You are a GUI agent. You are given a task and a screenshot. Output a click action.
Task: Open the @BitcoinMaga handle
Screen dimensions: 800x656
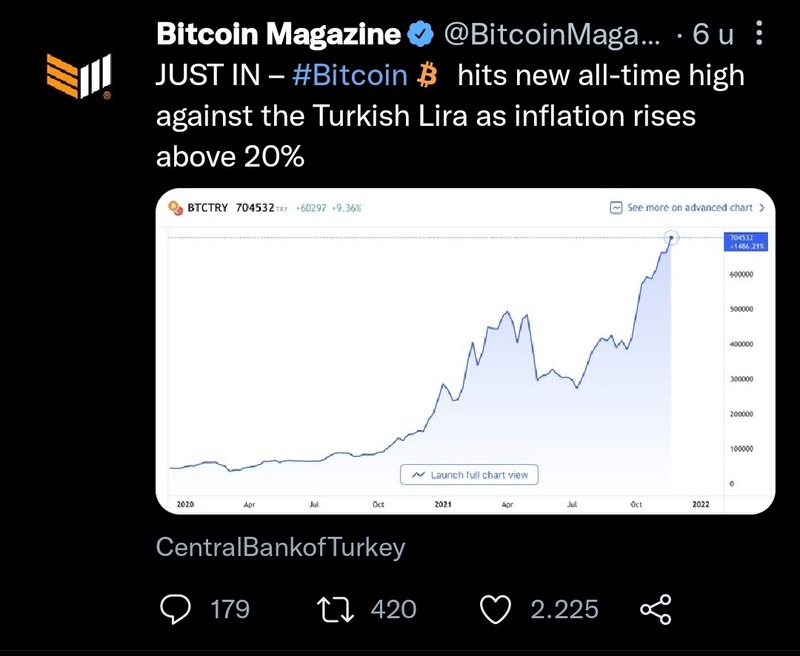551,35
